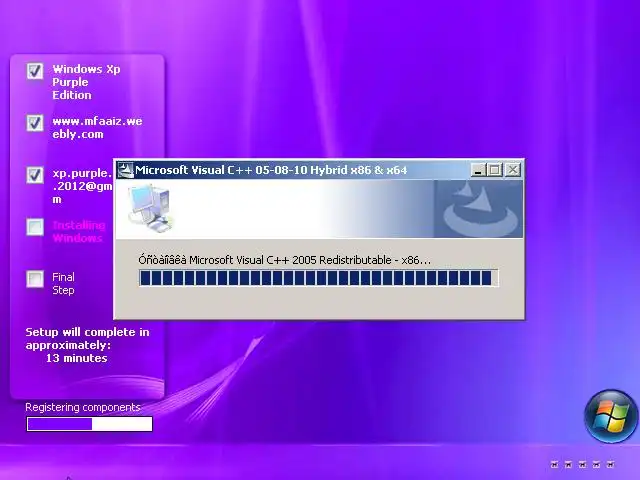
Task: Click the Visual C++ 2005 Redistributable status text
Action: click(x=284, y=260)
